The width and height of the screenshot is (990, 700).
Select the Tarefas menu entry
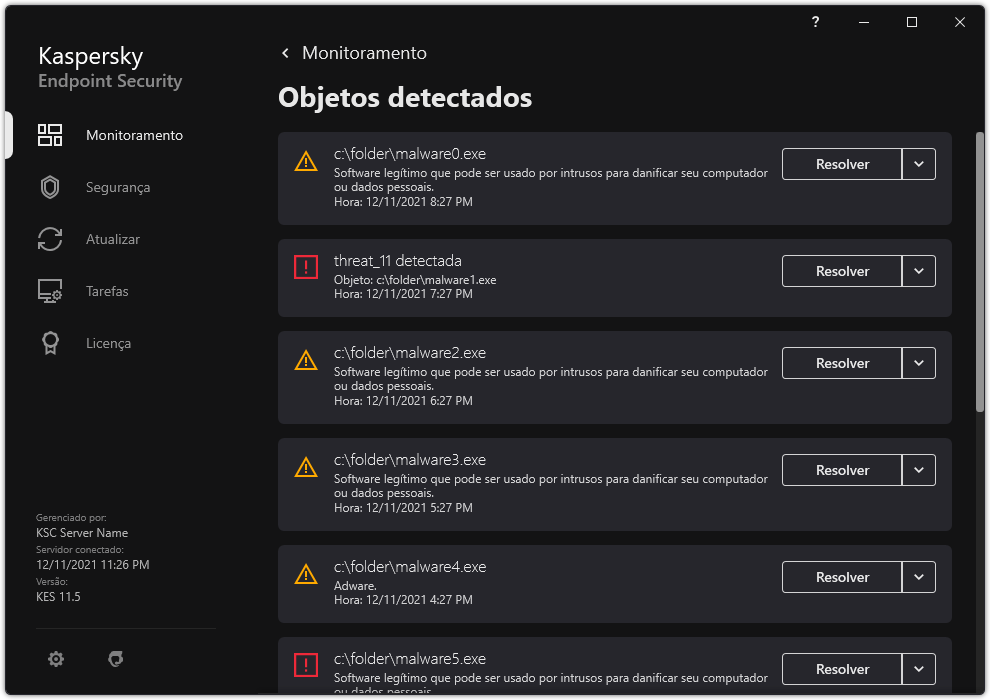[x=106, y=291]
